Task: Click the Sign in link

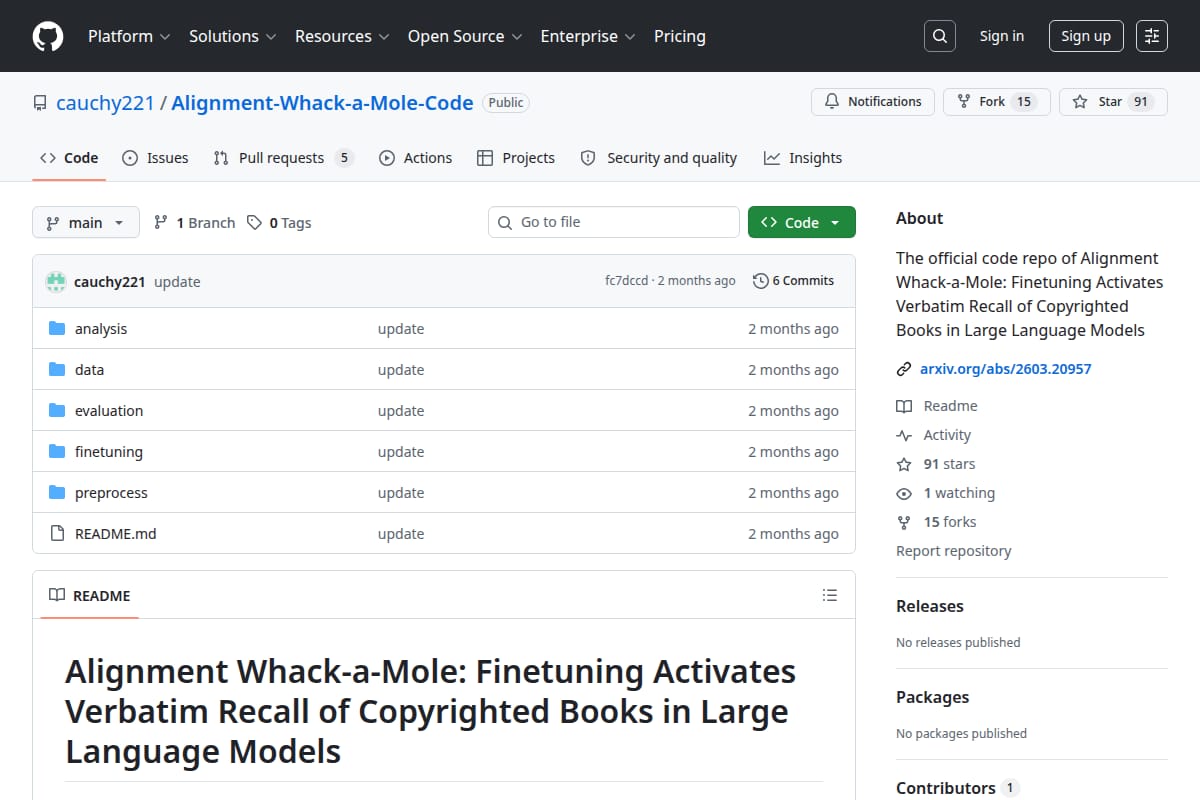Action: [1002, 36]
